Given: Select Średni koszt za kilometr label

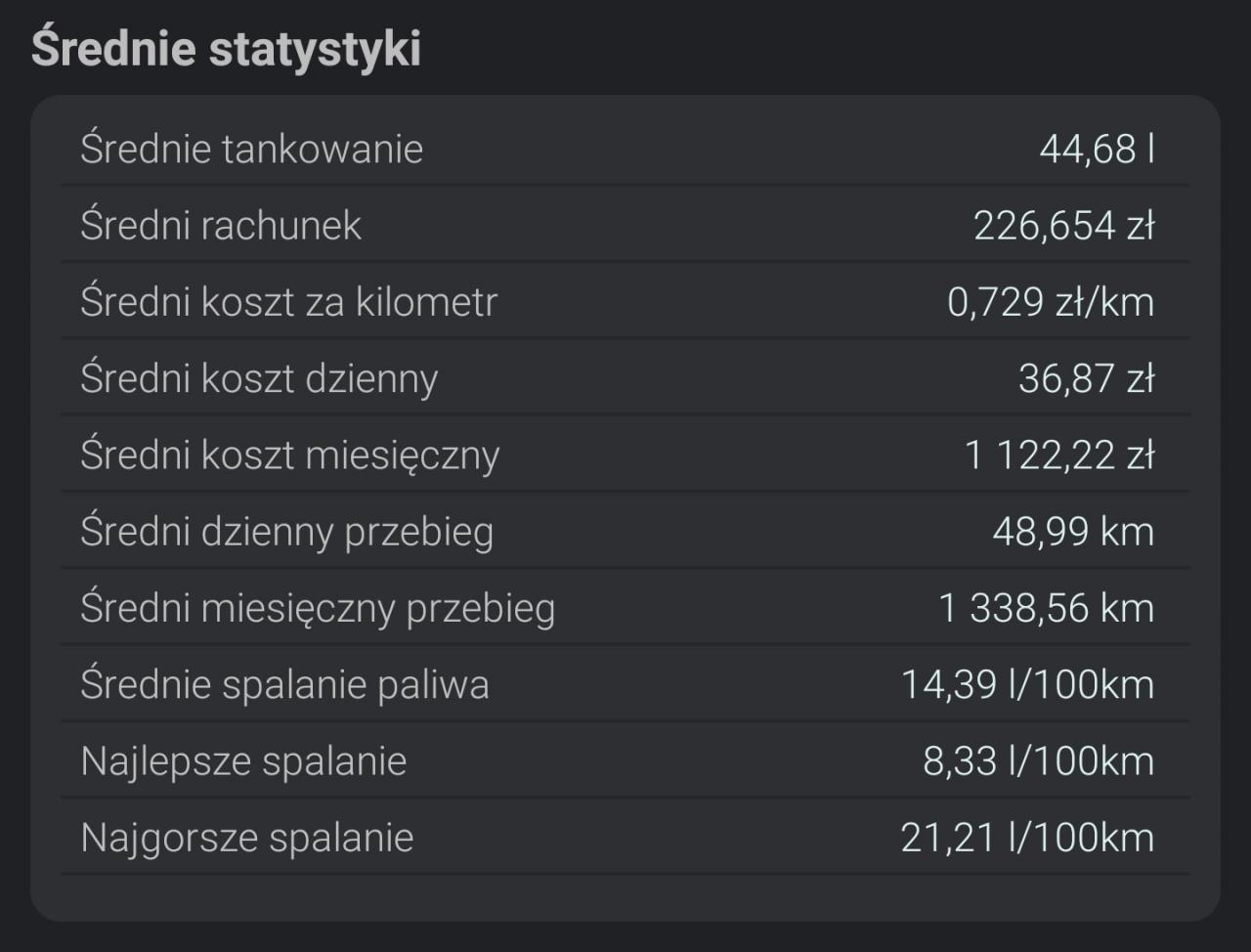Looking at the screenshot, I should 288,302.
